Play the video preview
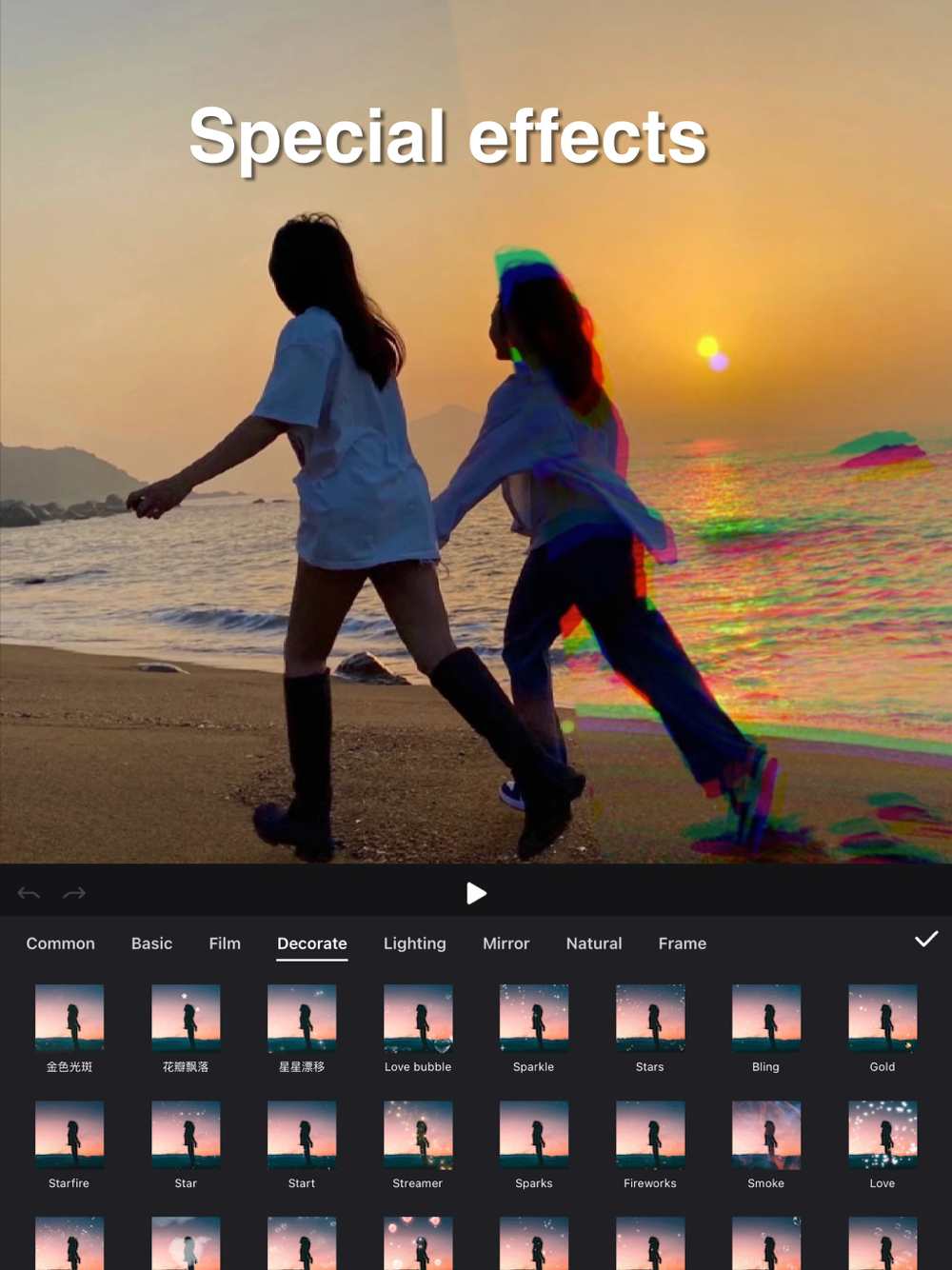The height and width of the screenshot is (1270, 952). click(476, 893)
